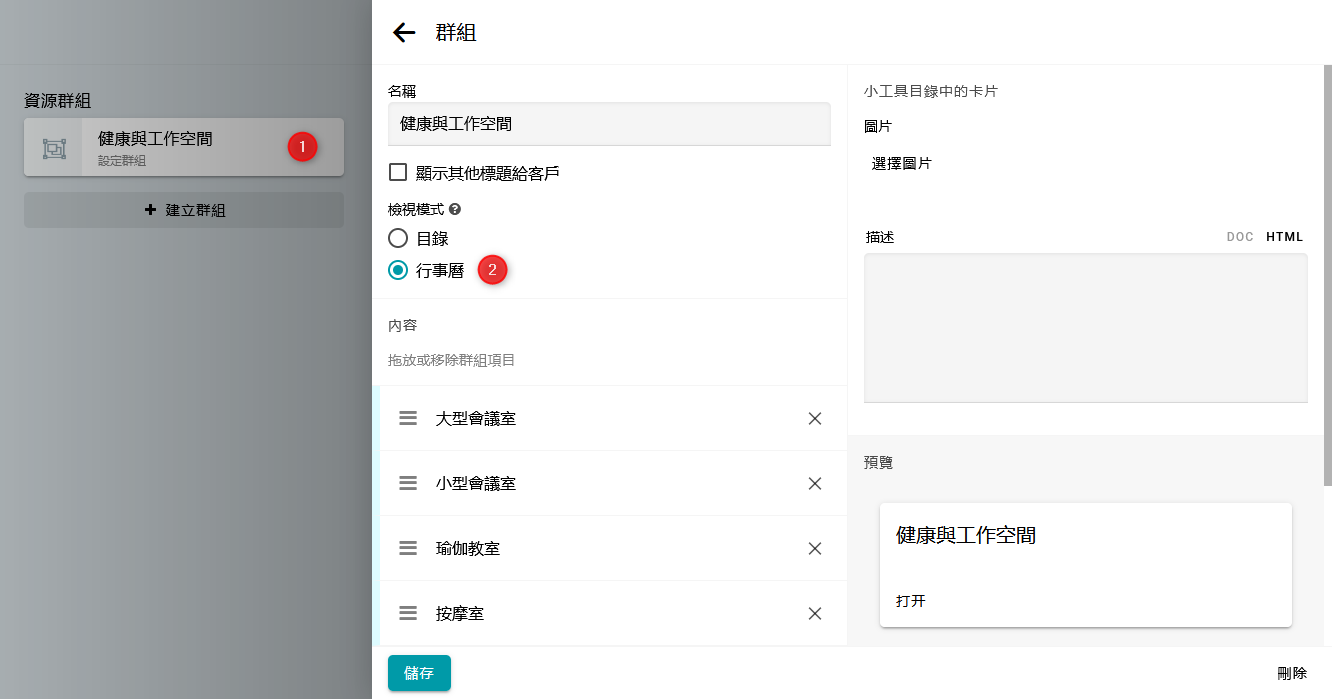The image size is (1332, 699).
Task: Click drag handle icon for 瑜伽教室
Action: (408, 548)
